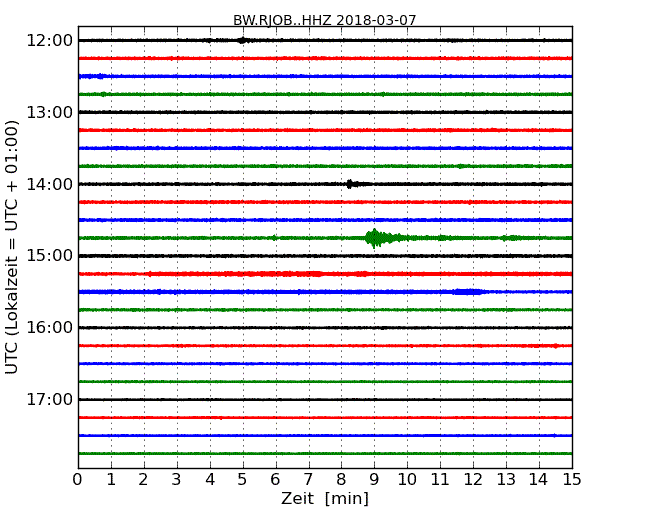Click the 17:00 time label
The image size is (650, 520).
click(49, 400)
